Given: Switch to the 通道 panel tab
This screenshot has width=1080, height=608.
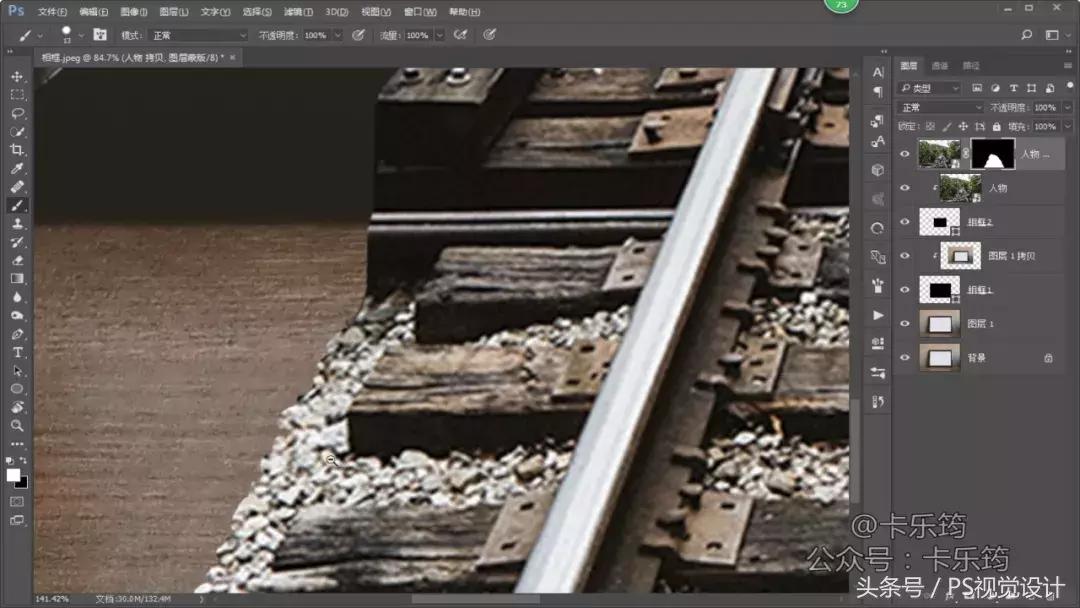Looking at the screenshot, I should 939,66.
